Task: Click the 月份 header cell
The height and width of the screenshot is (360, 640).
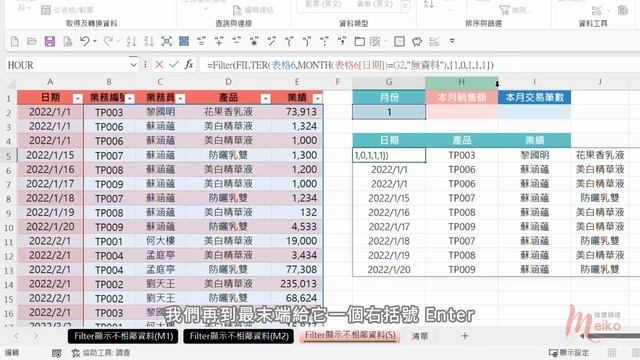Action: coord(389,98)
